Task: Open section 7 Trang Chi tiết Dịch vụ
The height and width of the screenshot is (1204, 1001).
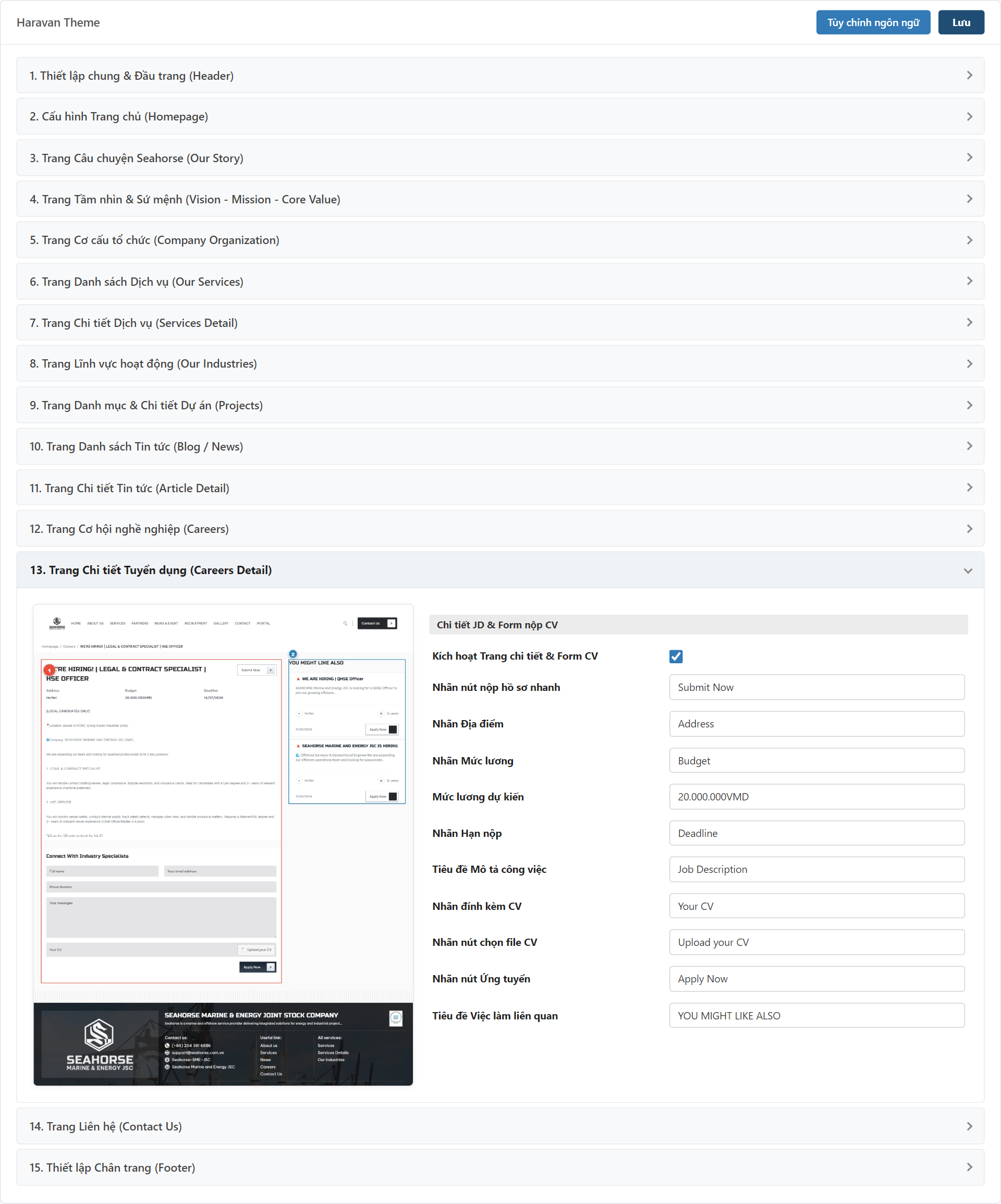Action: pyautogui.click(x=500, y=323)
